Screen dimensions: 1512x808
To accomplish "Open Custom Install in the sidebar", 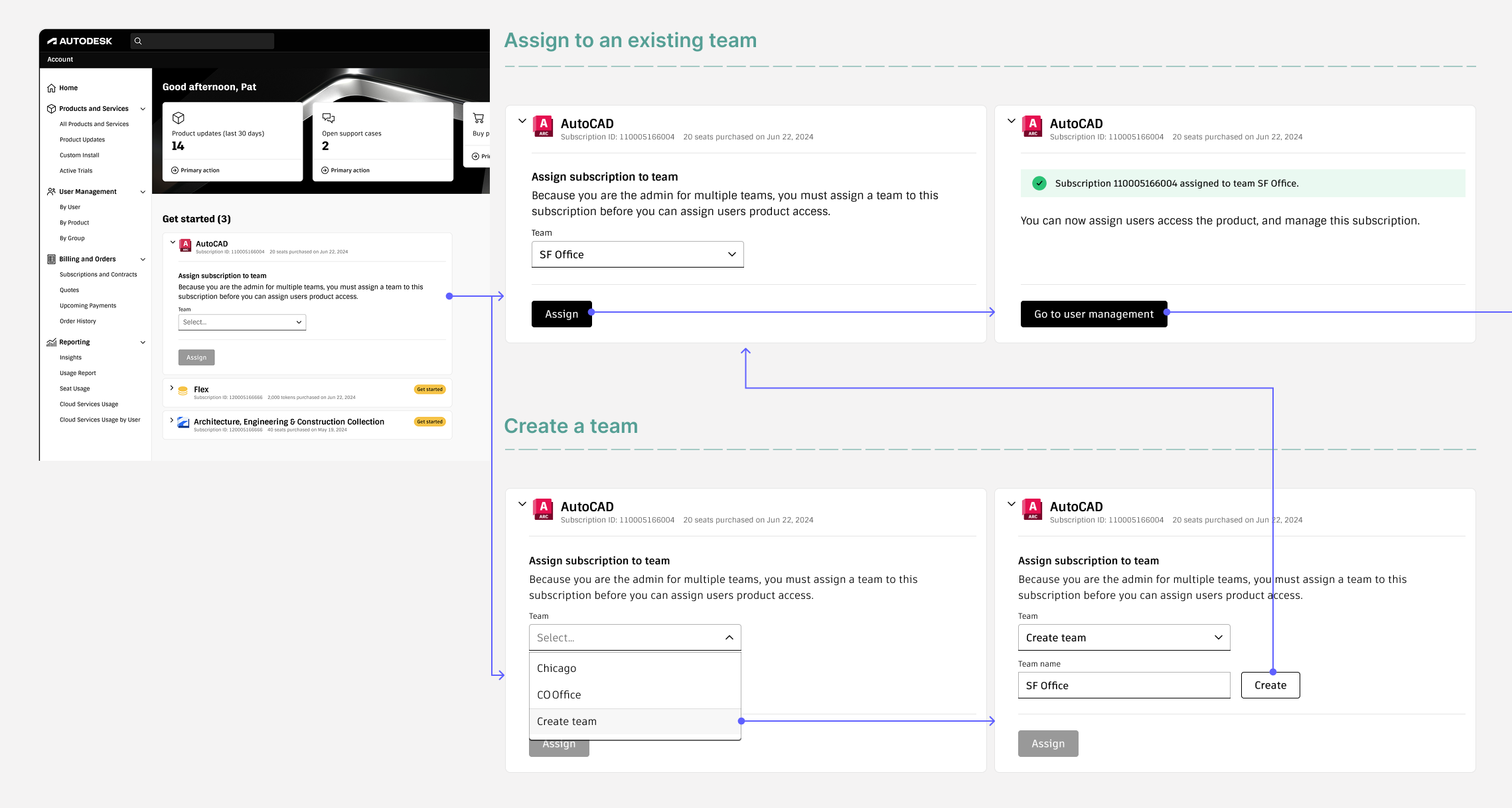I will (80, 155).
